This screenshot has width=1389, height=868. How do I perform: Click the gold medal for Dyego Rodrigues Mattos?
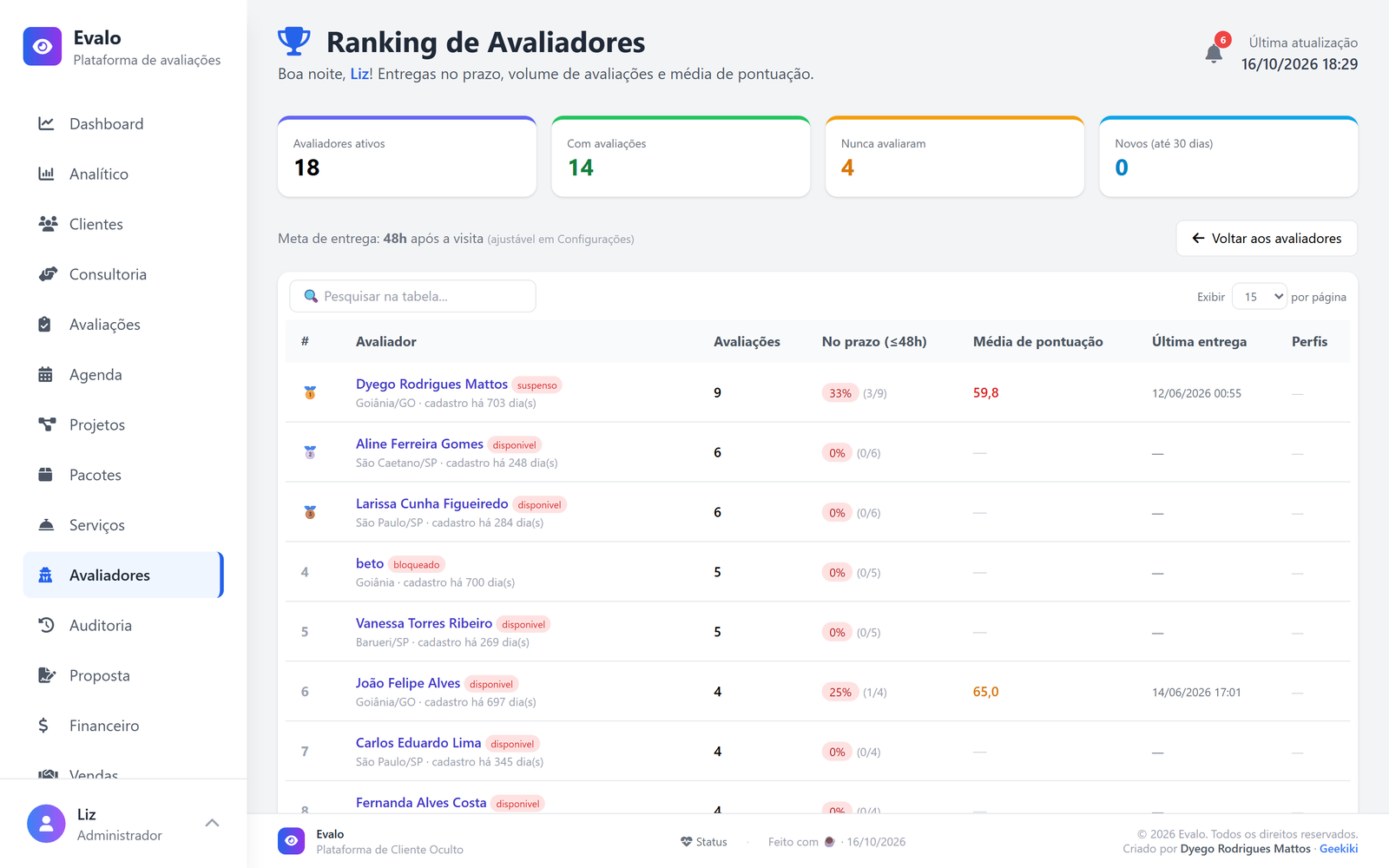coord(310,392)
